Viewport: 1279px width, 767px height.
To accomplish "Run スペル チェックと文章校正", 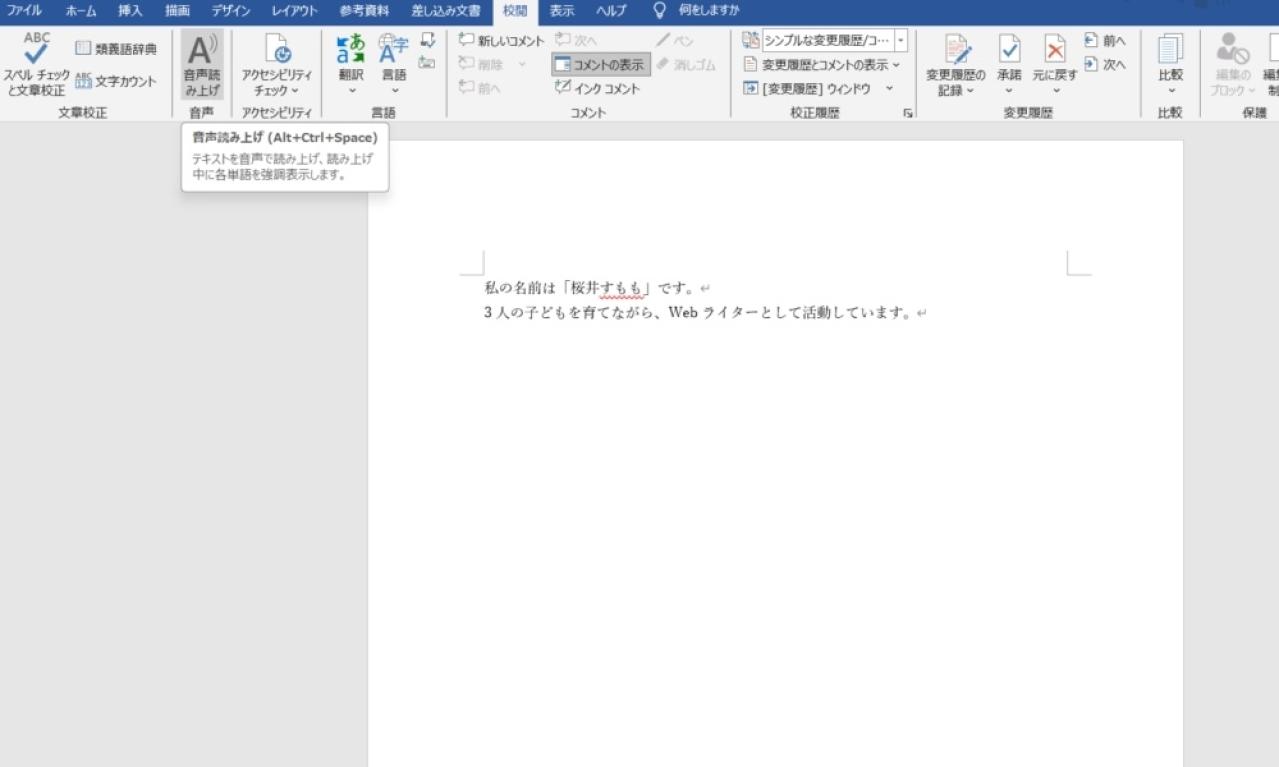I will (x=36, y=65).
